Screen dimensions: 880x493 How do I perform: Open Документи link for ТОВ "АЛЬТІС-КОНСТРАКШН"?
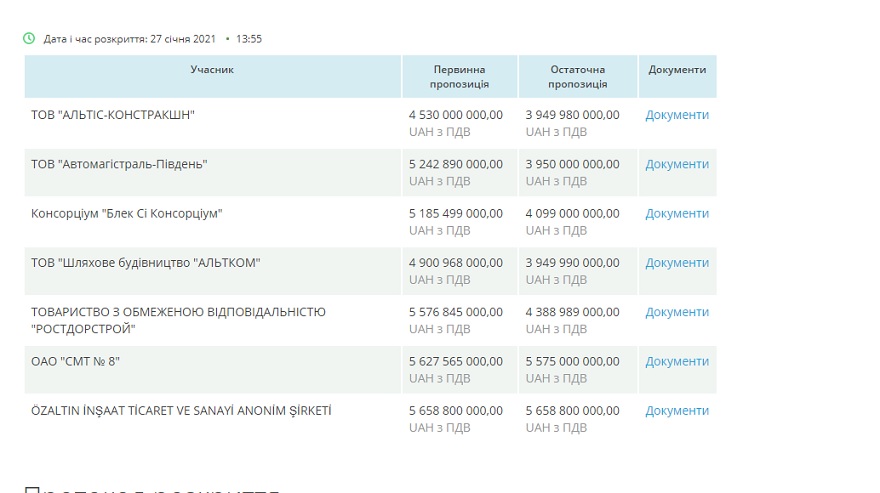pos(677,115)
